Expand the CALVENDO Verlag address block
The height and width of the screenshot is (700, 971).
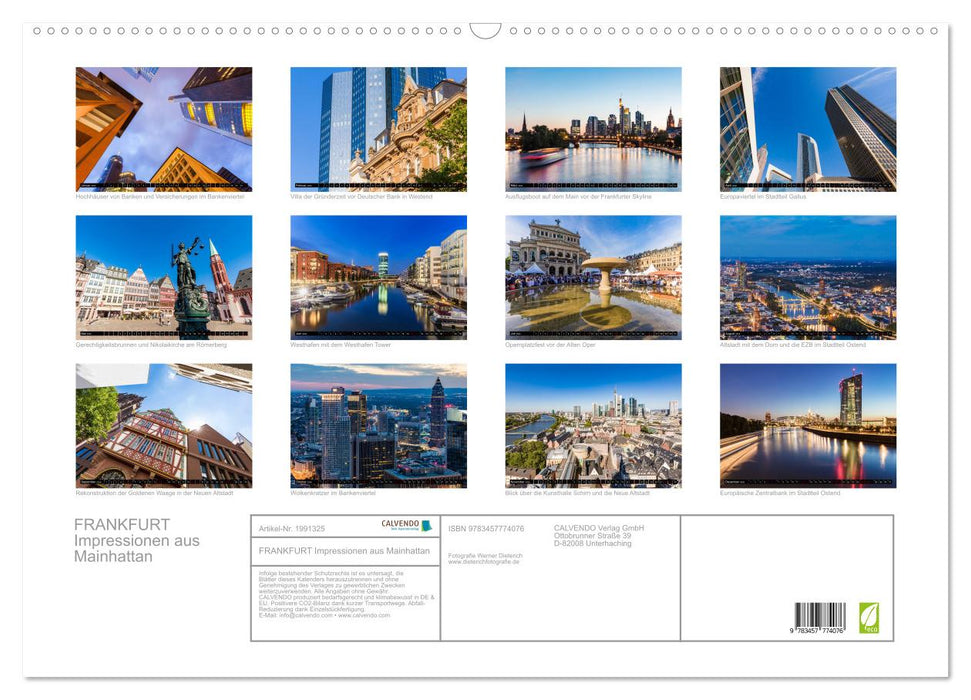(600, 534)
